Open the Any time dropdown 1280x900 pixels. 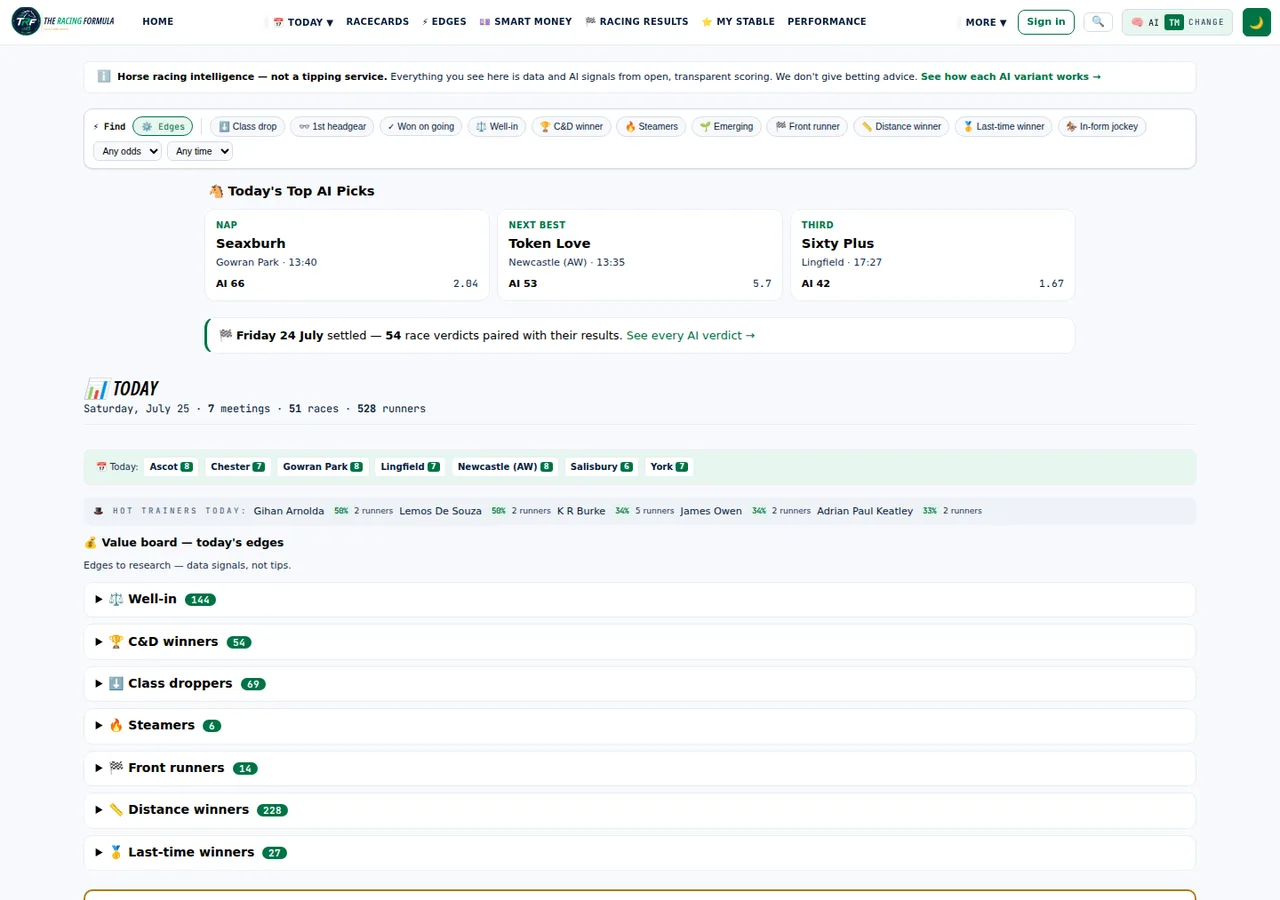[200, 151]
